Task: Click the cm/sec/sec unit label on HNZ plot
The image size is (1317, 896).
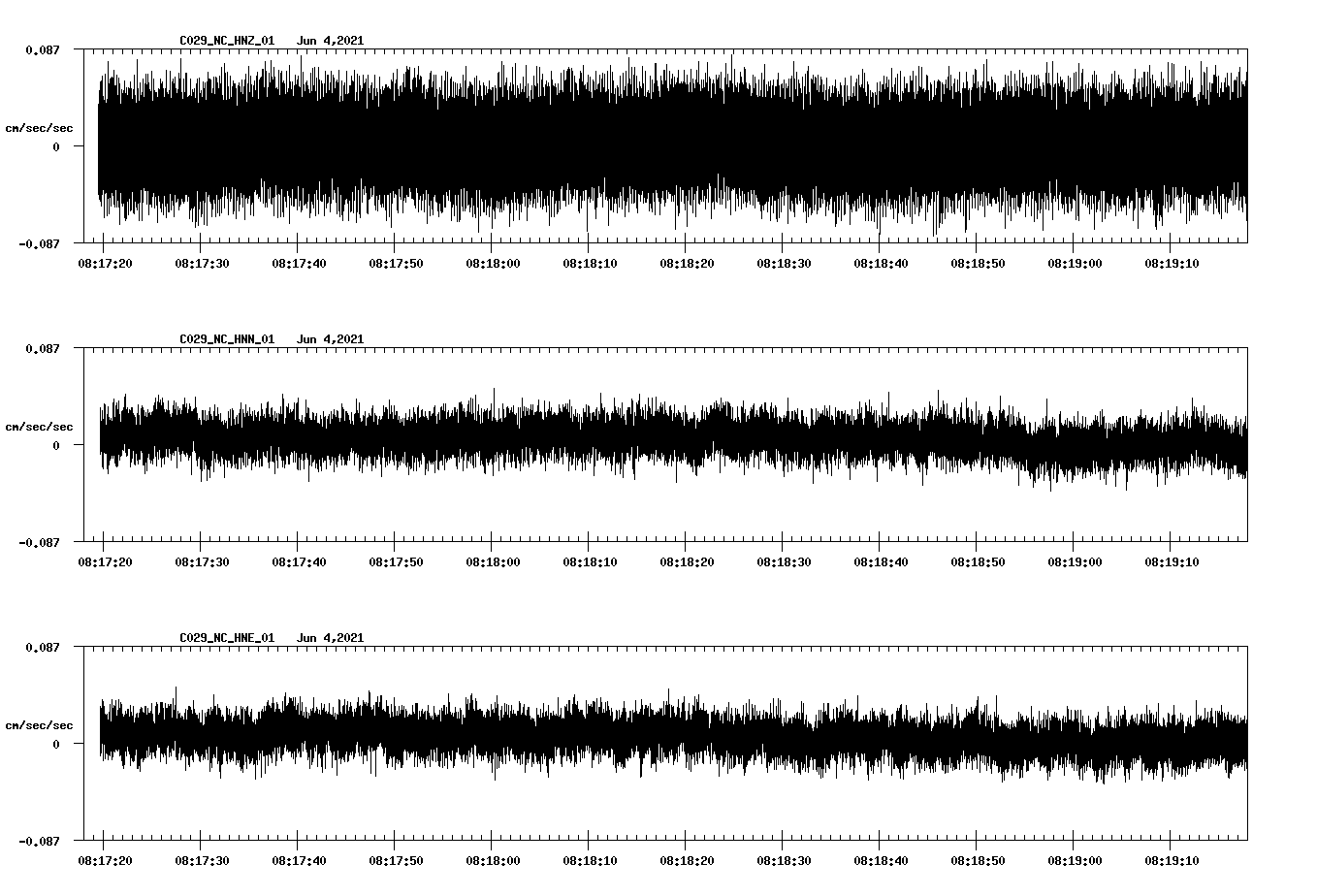Action: pyautogui.click(x=39, y=128)
